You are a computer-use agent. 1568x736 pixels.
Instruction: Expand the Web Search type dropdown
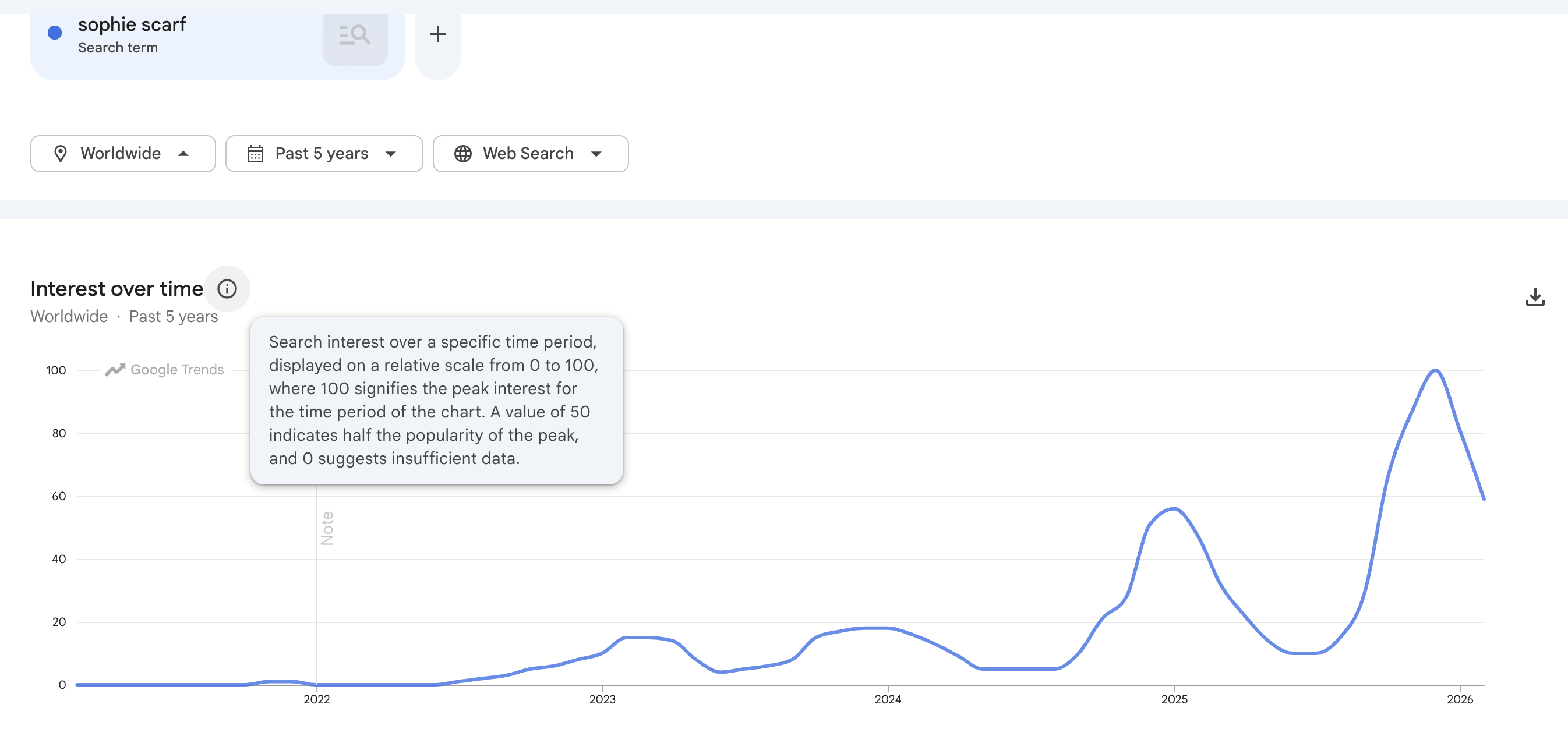(596, 153)
